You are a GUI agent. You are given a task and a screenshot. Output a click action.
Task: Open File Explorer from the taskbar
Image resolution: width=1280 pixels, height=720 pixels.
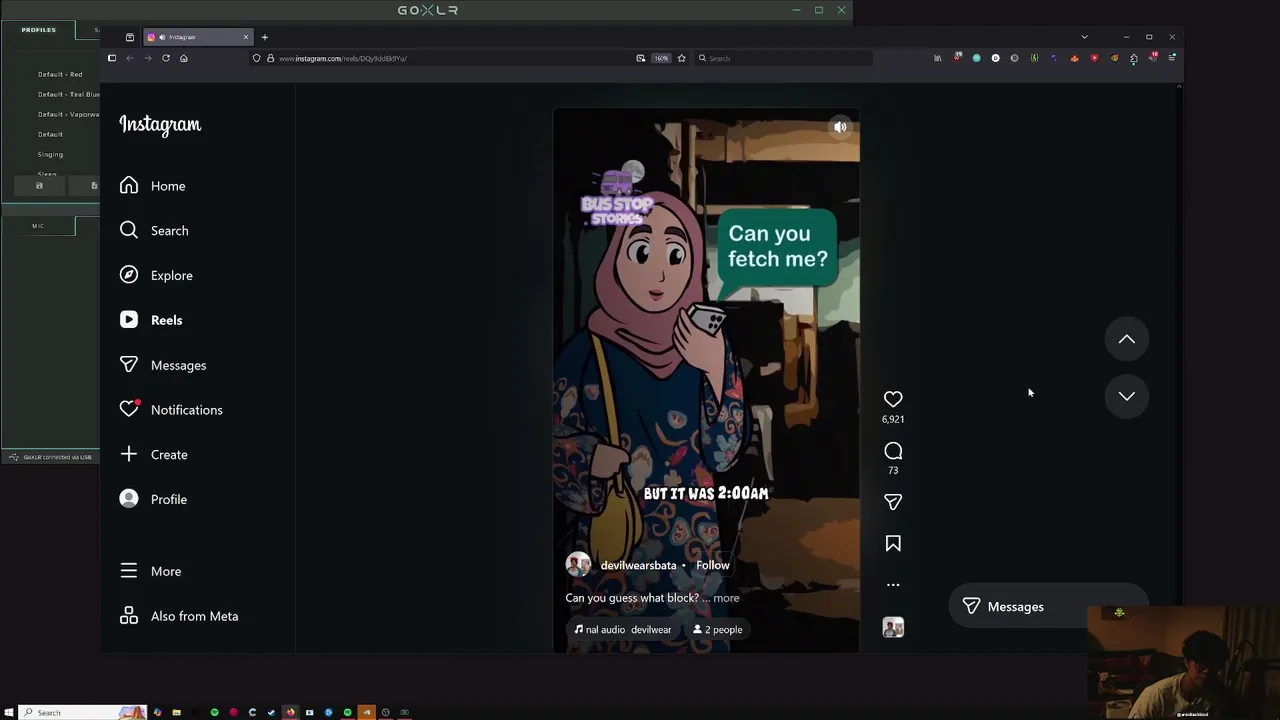176,712
